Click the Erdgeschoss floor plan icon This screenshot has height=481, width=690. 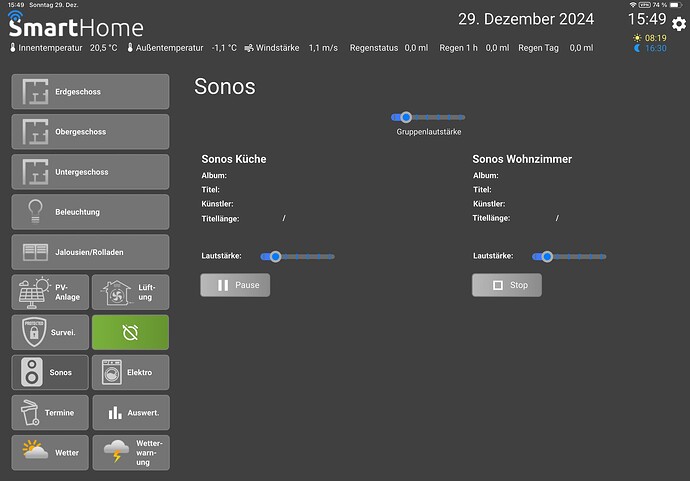coord(35,92)
